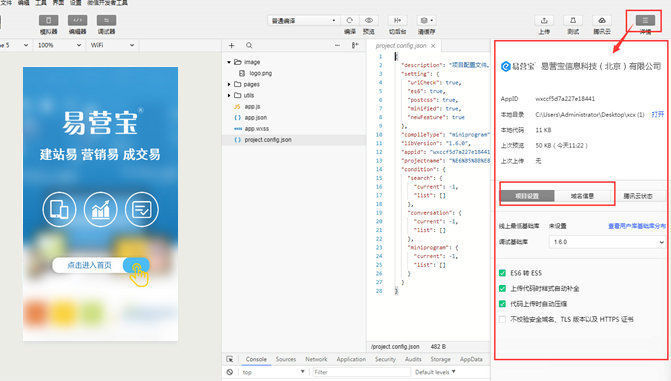The width and height of the screenshot is (671, 381).
Task: Click the 打开 link next to local directory
Action: click(x=658, y=114)
